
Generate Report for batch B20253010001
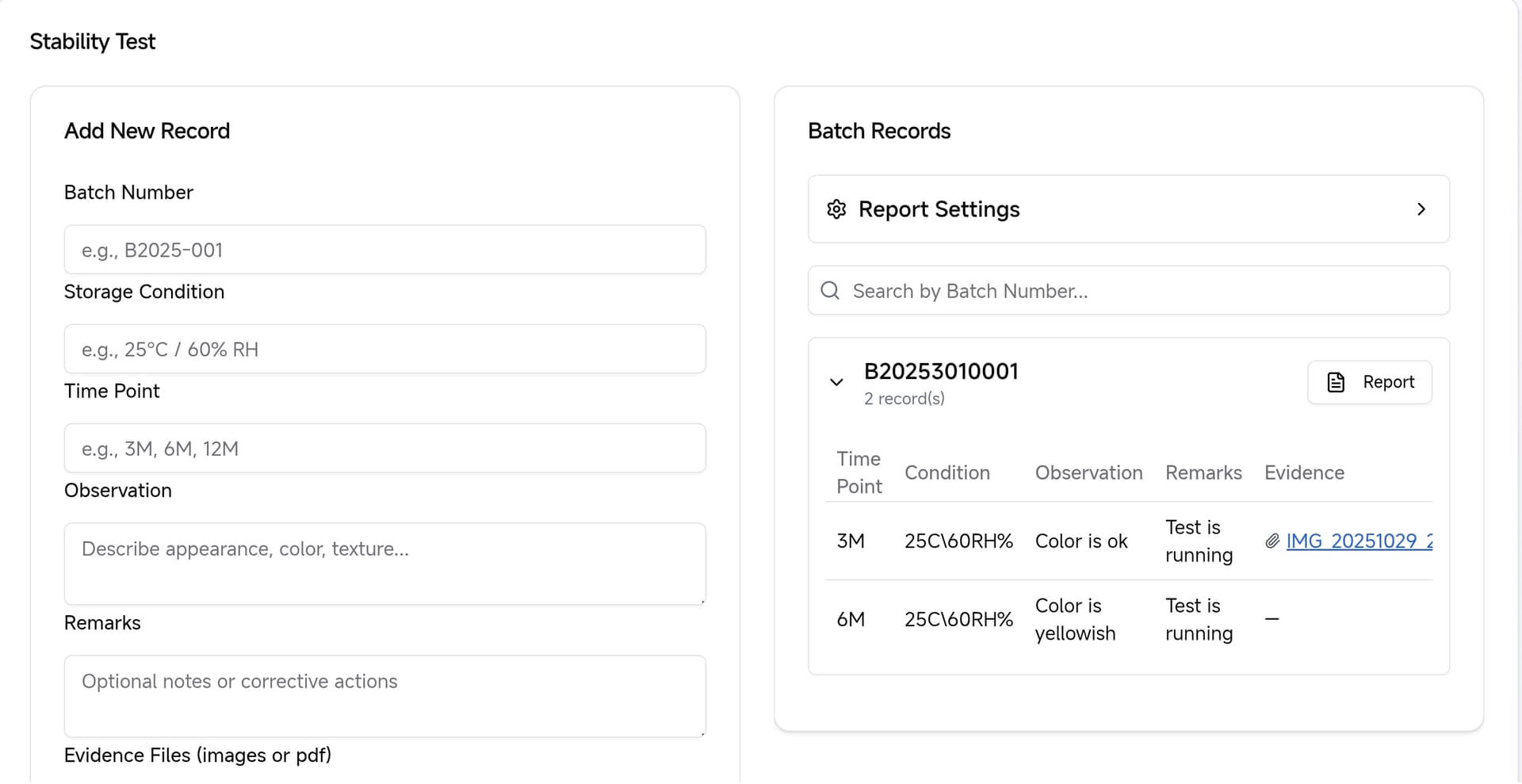click(1369, 382)
